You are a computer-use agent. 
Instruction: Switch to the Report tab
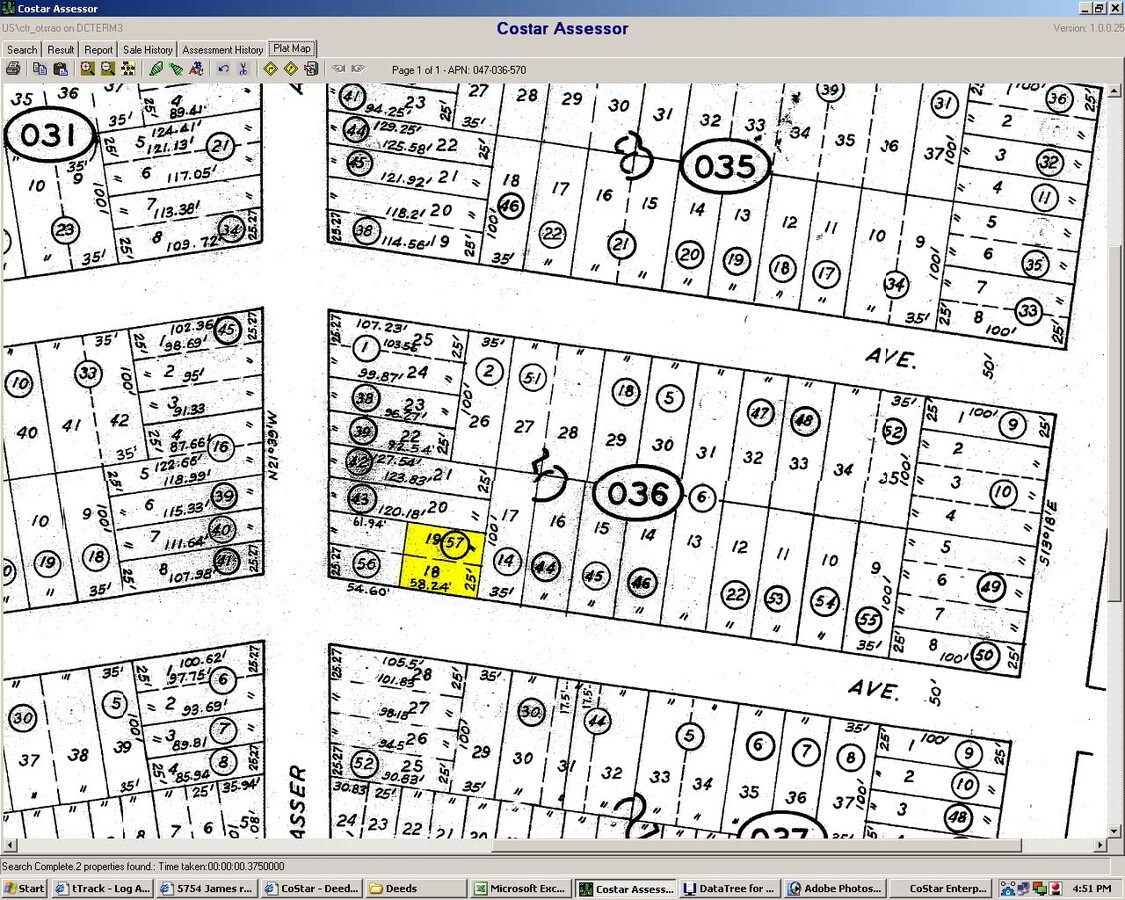point(98,49)
